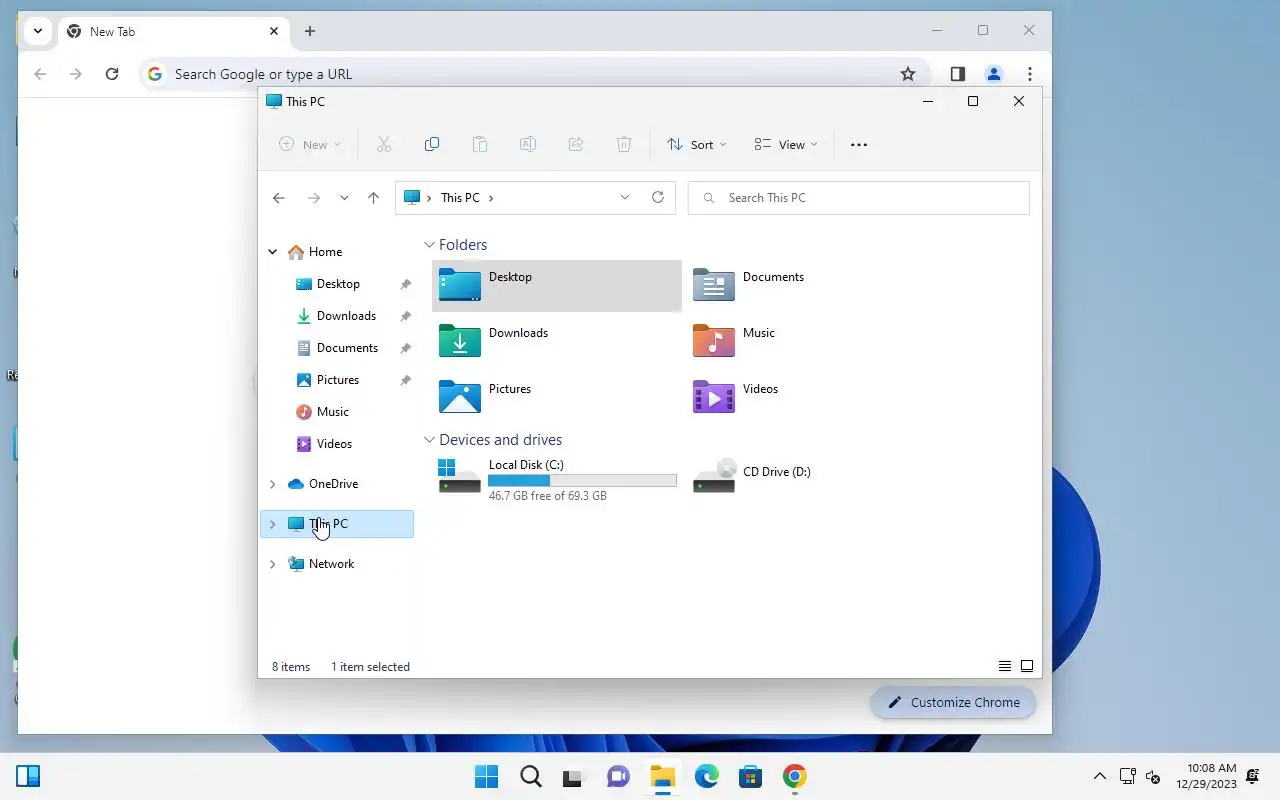Select the New Tab tab in Chrome
1280x800 pixels.
[x=174, y=31]
